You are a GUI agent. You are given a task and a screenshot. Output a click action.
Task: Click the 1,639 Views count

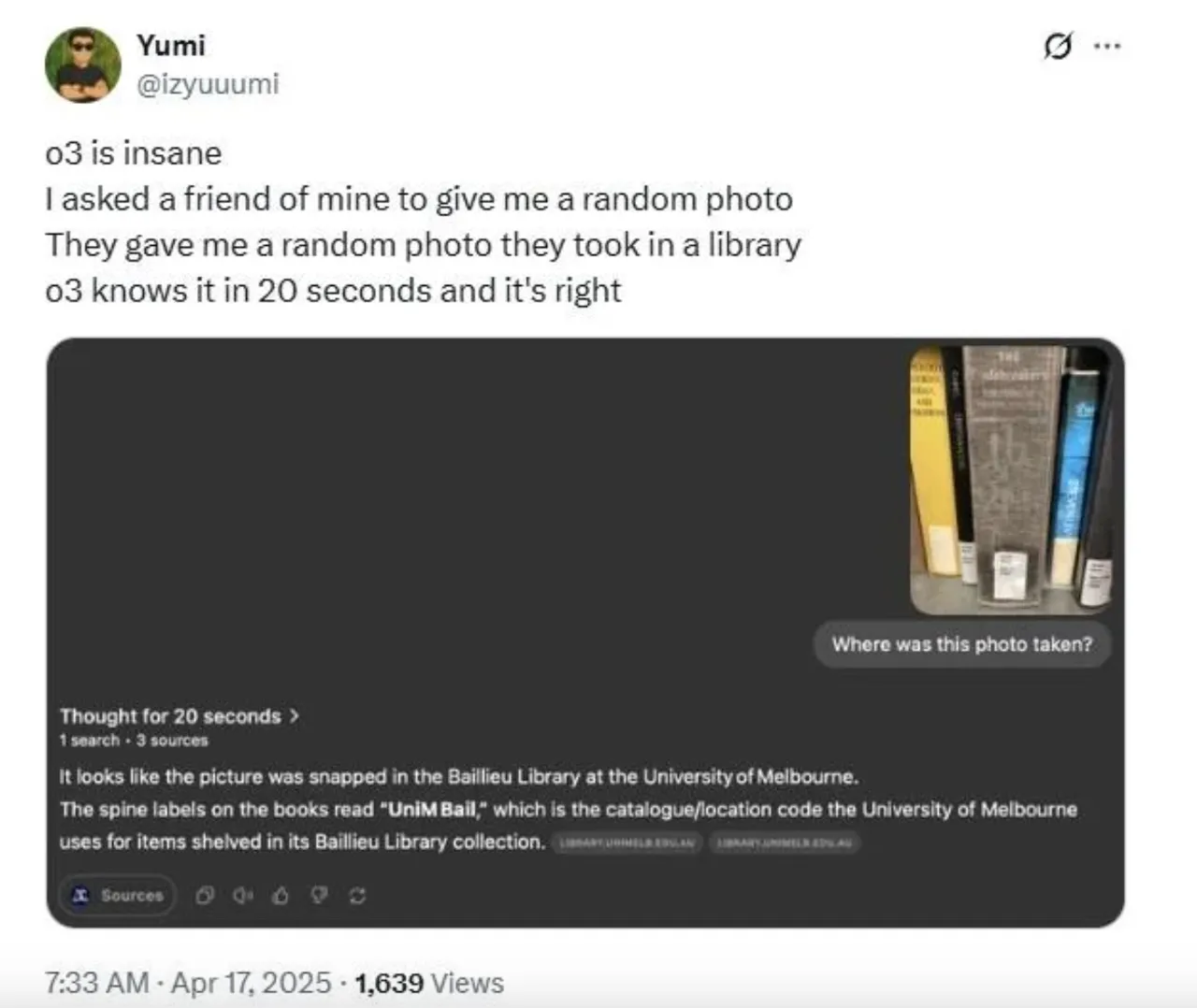(x=429, y=983)
